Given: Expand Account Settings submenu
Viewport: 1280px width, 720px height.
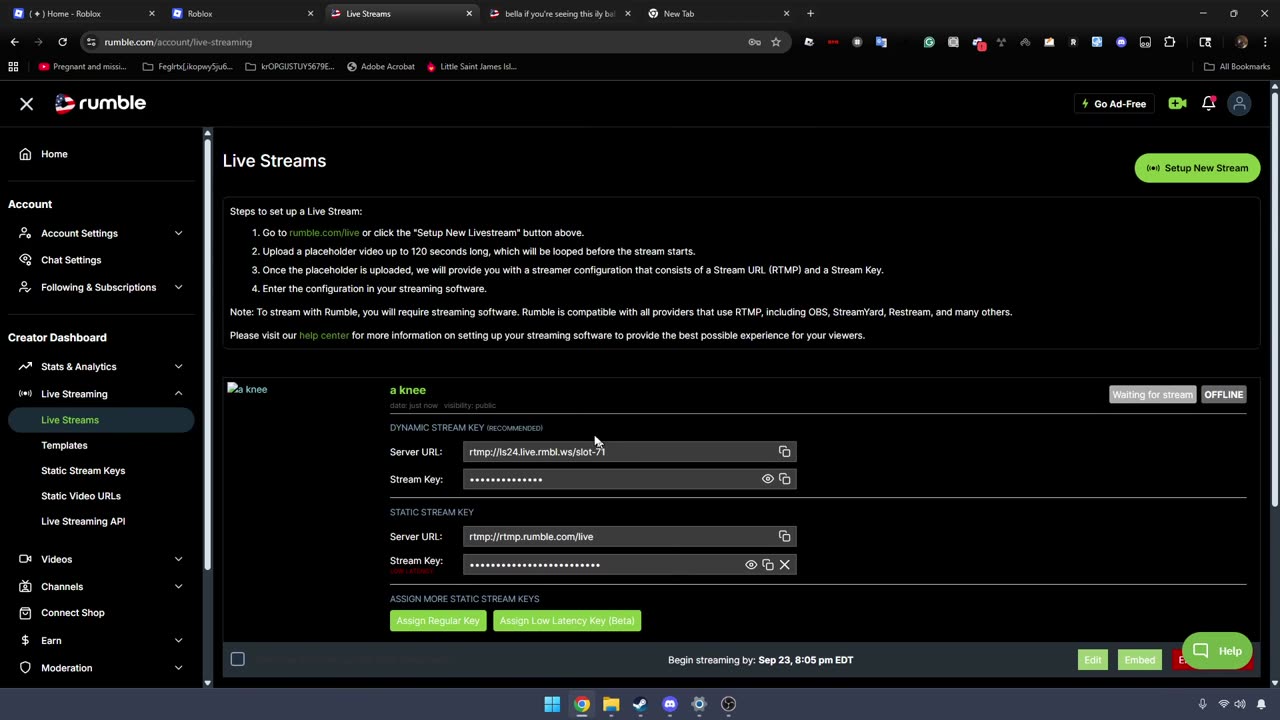Looking at the screenshot, I should [x=178, y=233].
